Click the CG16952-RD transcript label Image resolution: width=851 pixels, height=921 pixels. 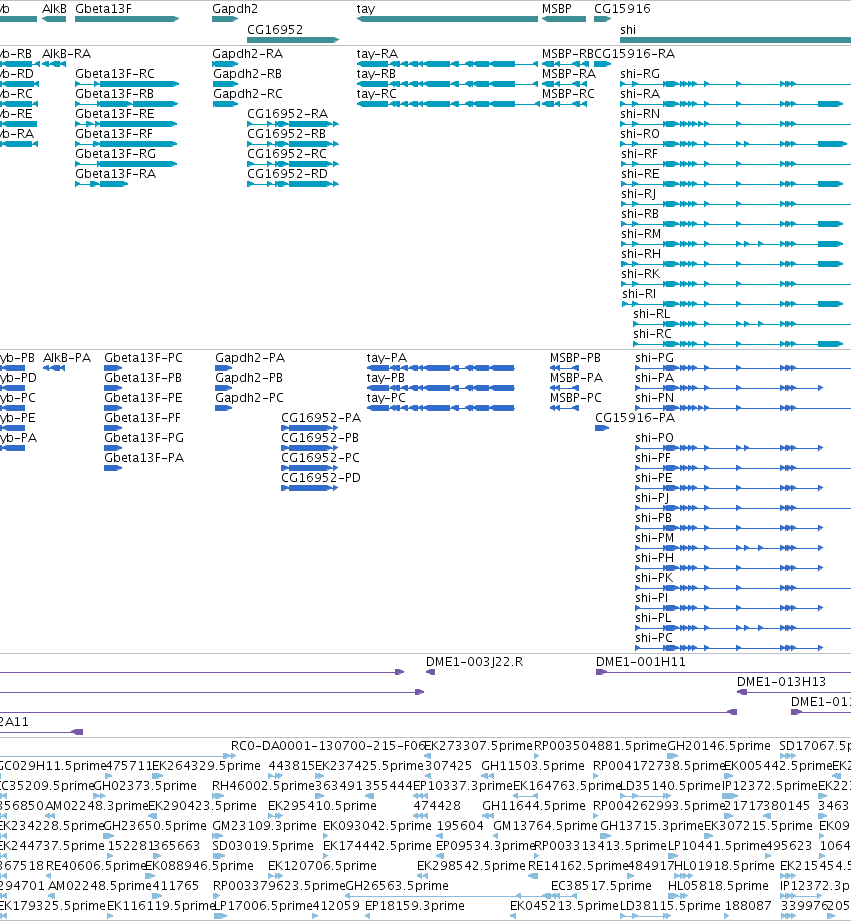click(287, 174)
